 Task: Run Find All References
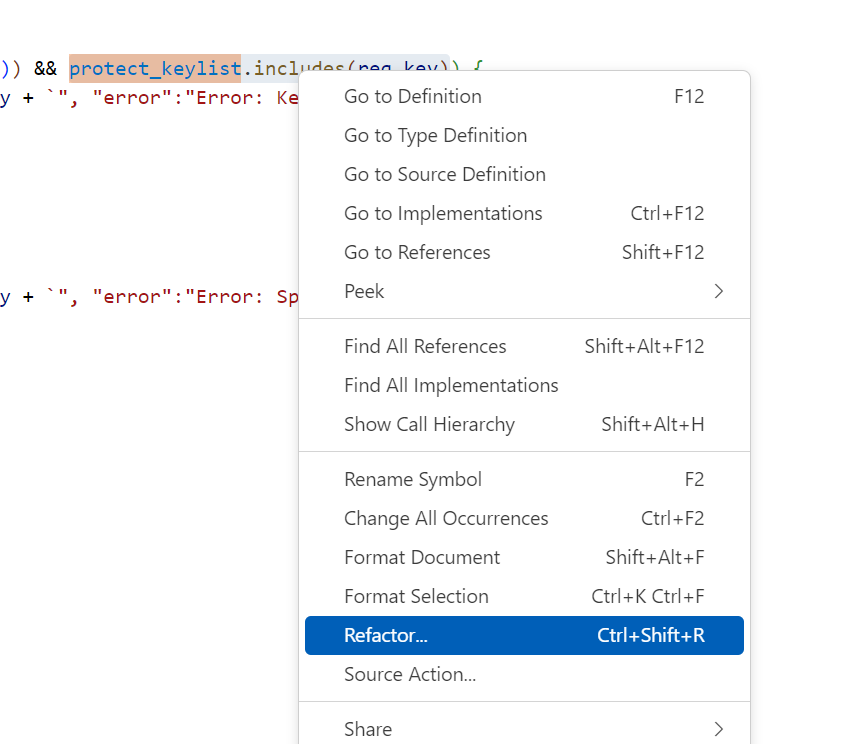(425, 347)
